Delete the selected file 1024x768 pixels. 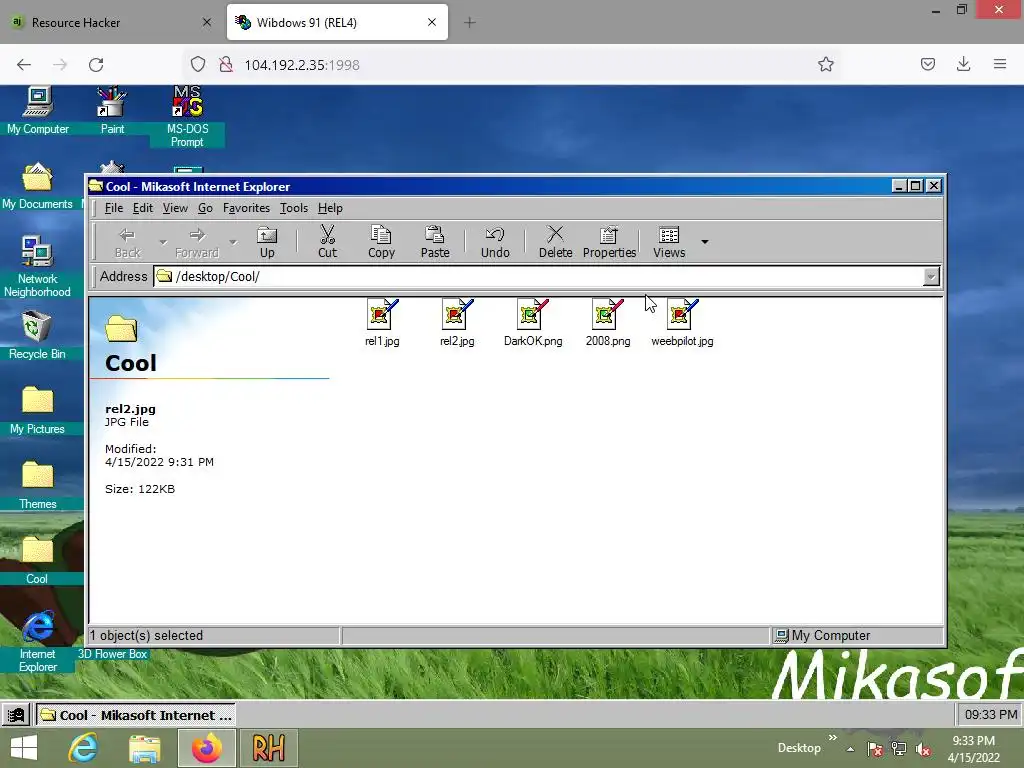point(555,242)
